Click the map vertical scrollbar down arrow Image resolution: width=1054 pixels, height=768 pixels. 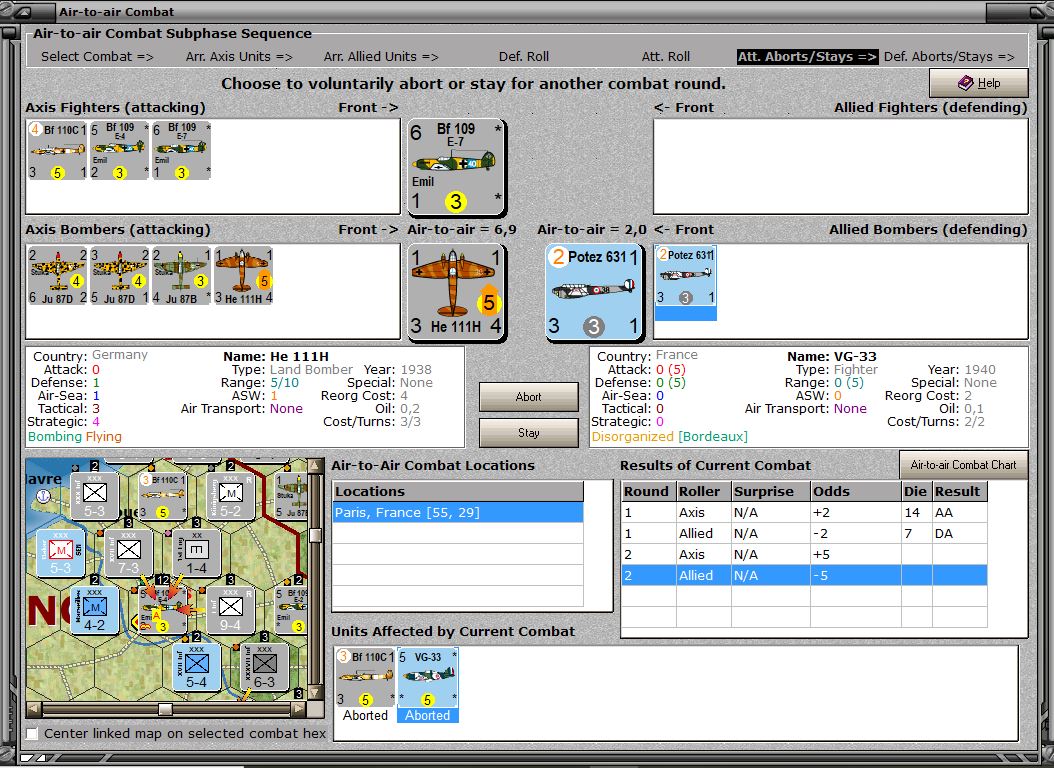315,693
